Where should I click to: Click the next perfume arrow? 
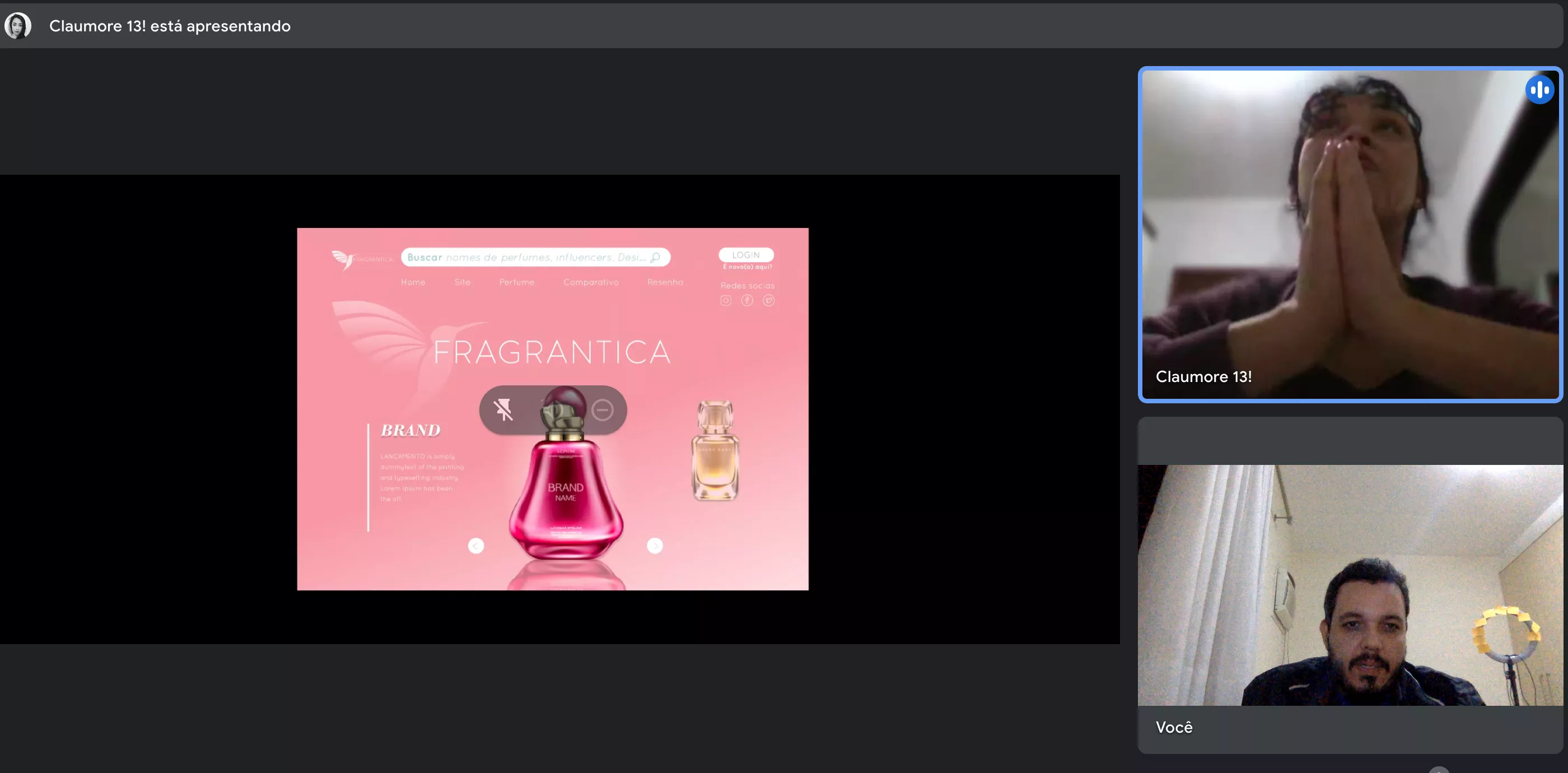pyautogui.click(x=654, y=546)
